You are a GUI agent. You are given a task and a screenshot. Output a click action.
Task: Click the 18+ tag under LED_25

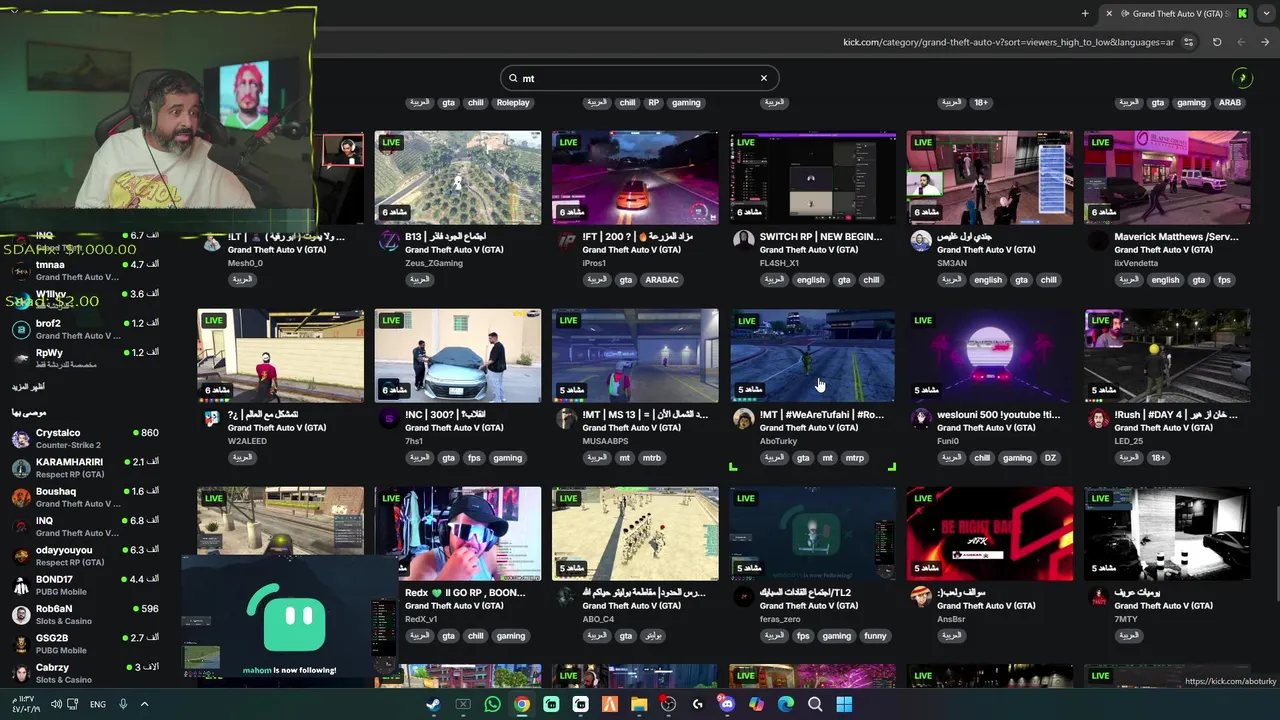(x=1158, y=458)
